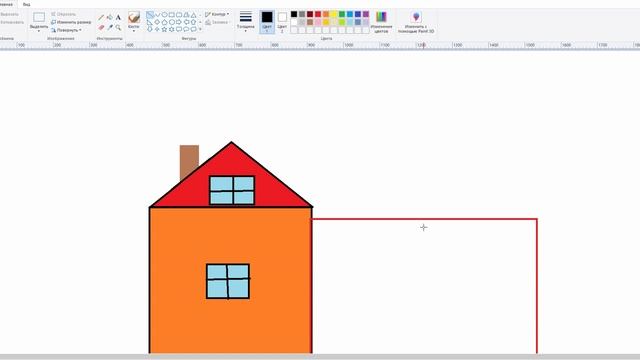This screenshot has height=360, width=640.
Task: Activate the Color 2 (background) button
Action: click(x=282, y=22)
